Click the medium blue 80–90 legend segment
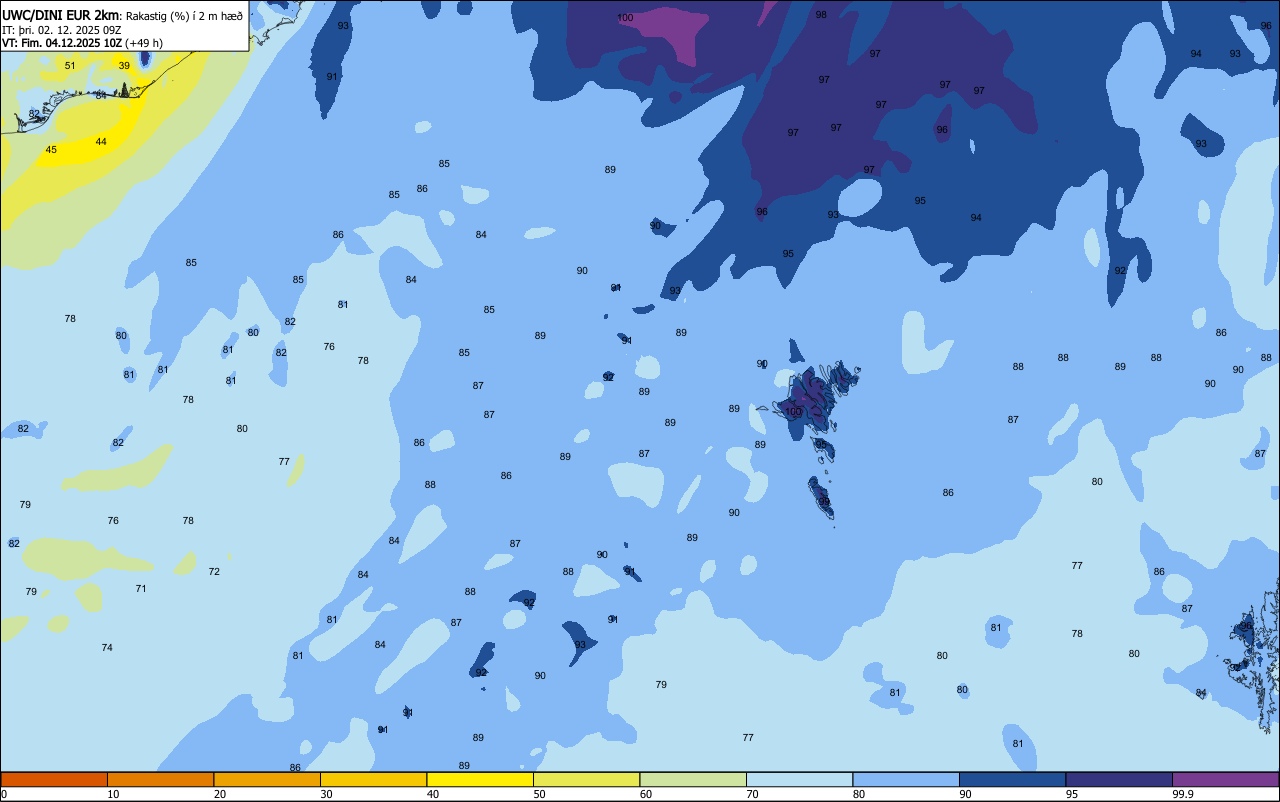 (906, 779)
